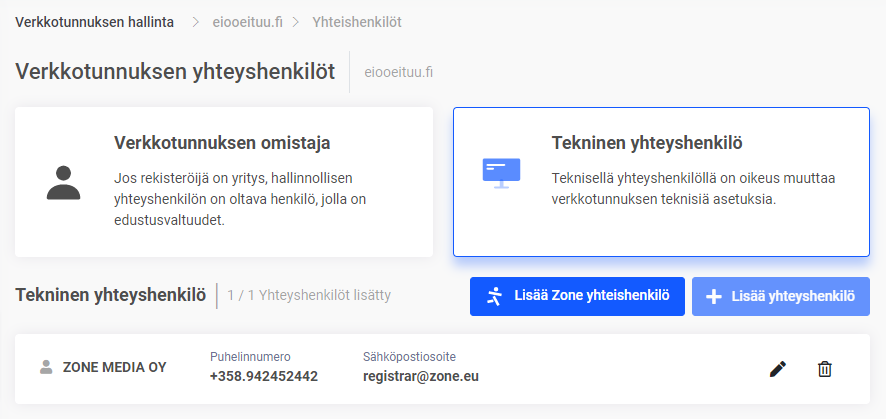Select the Verkkotunnuksen omistaja card

[224, 182]
